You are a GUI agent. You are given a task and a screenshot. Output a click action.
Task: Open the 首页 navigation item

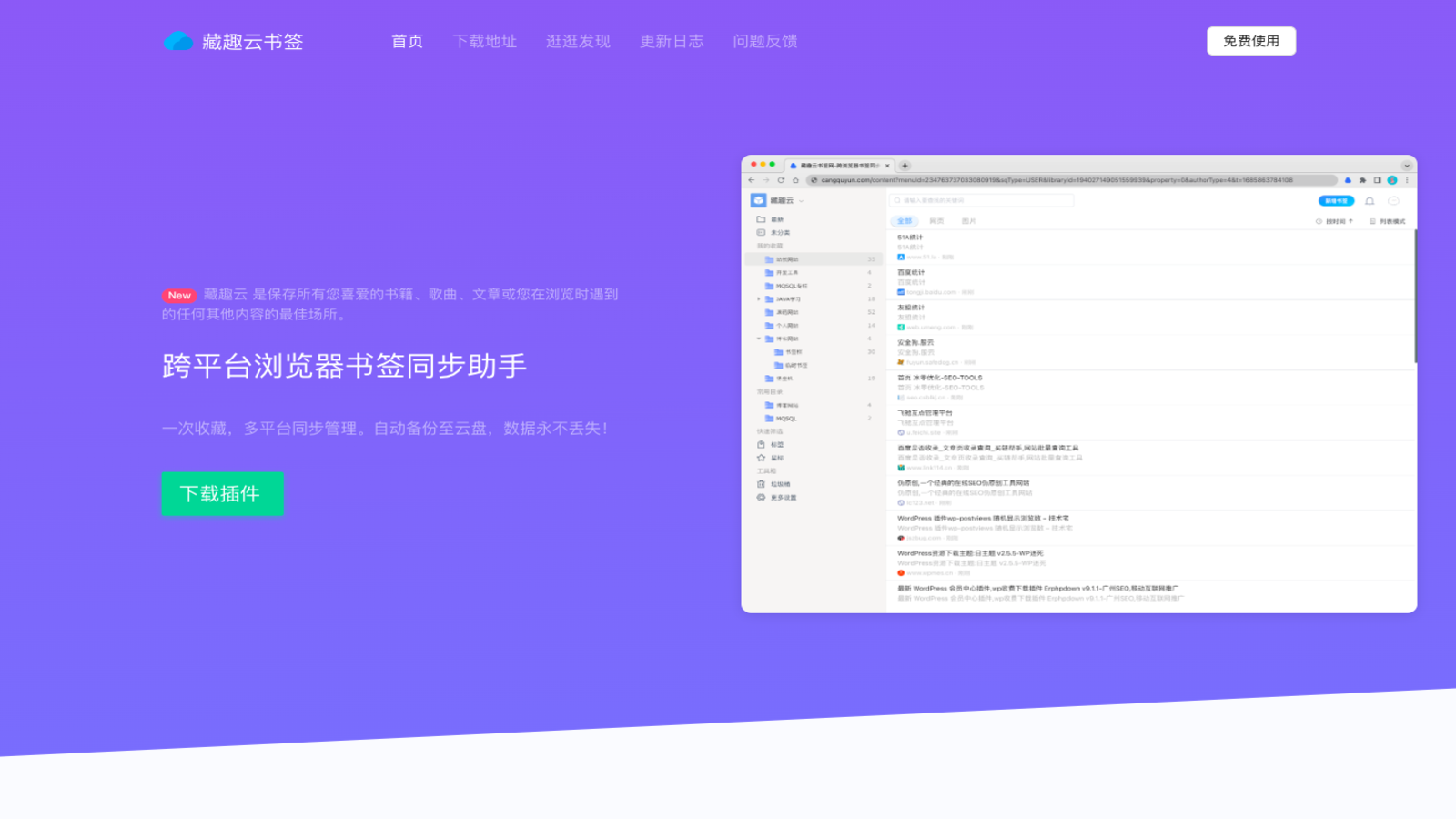click(x=407, y=41)
